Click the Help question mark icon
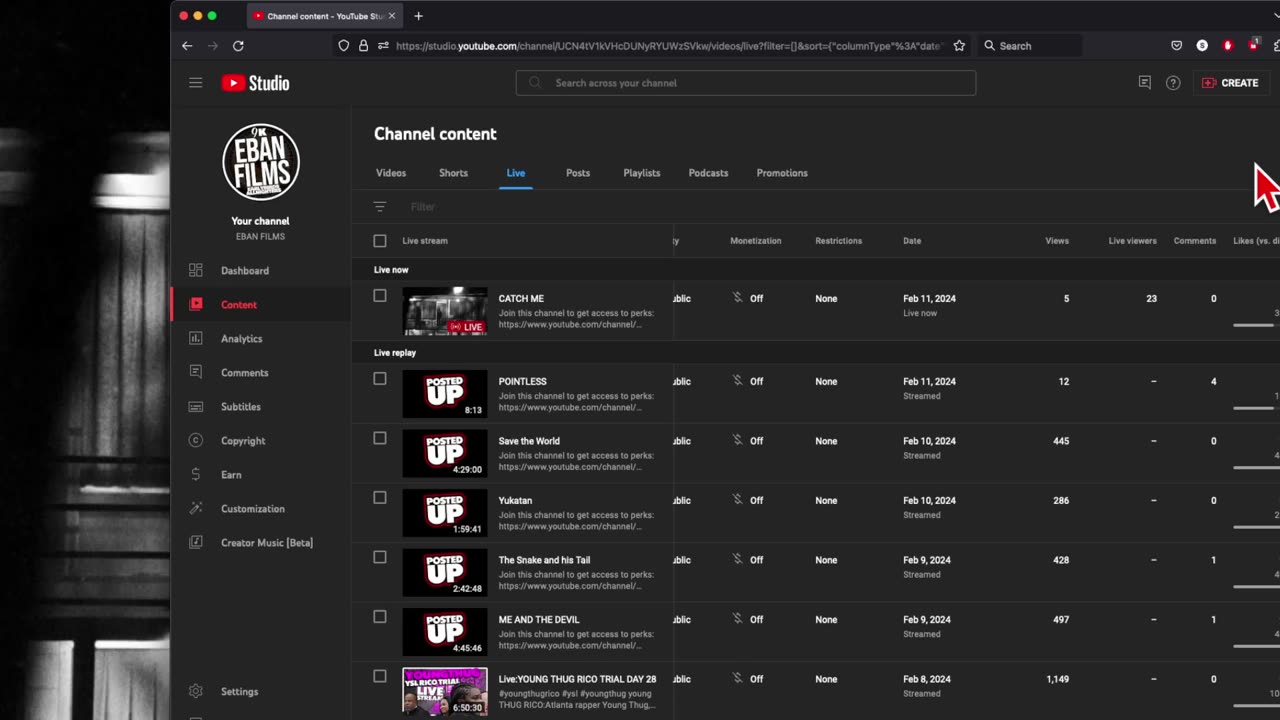The image size is (1280, 720). point(1173,83)
